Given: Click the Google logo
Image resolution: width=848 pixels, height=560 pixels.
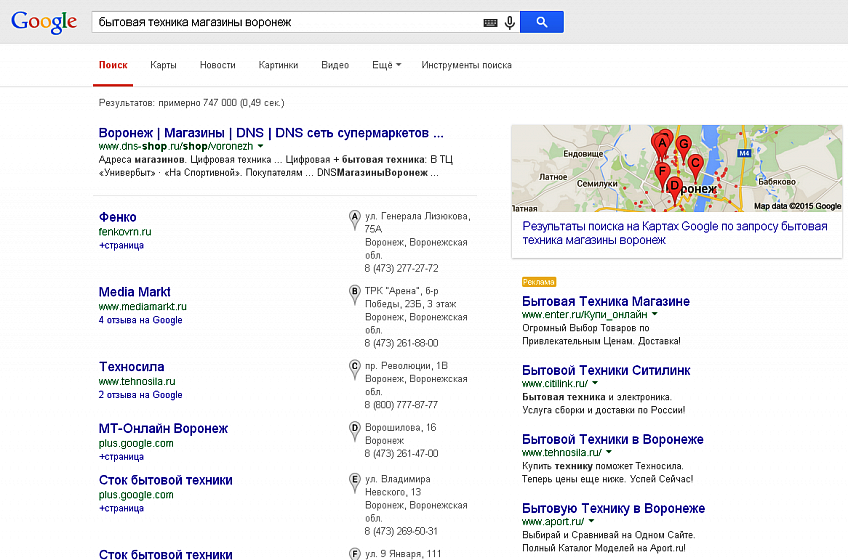Looking at the screenshot, I should (x=44, y=22).
